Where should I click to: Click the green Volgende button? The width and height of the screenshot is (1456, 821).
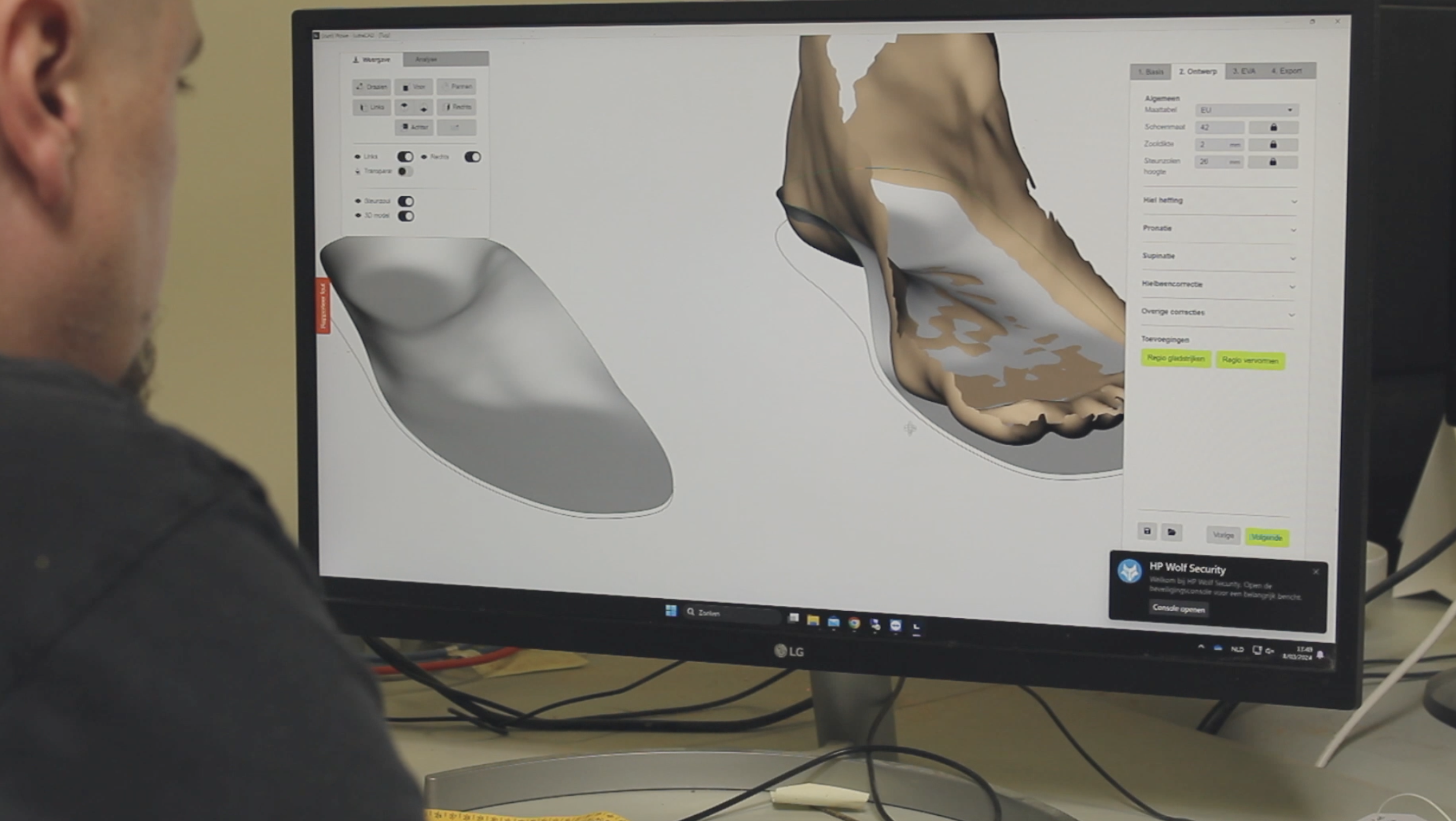pyautogui.click(x=1267, y=537)
